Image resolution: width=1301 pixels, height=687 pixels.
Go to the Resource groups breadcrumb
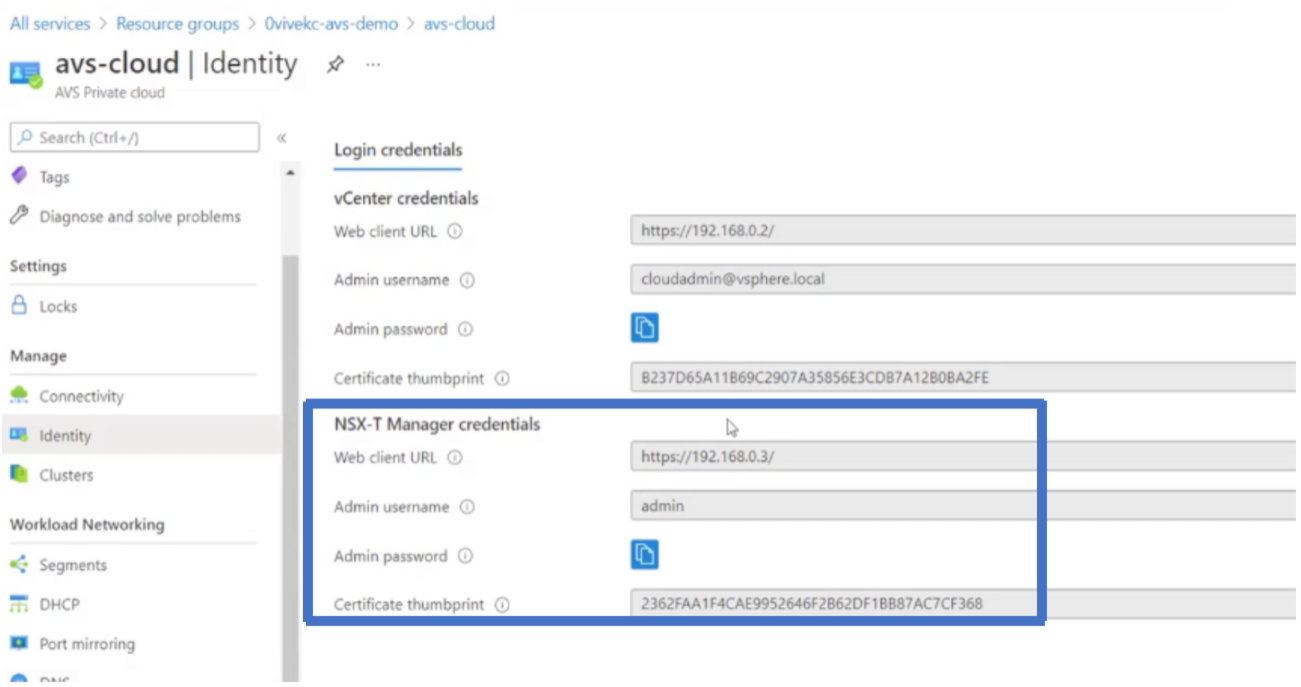pyautogui.click(x=177, y=23)
